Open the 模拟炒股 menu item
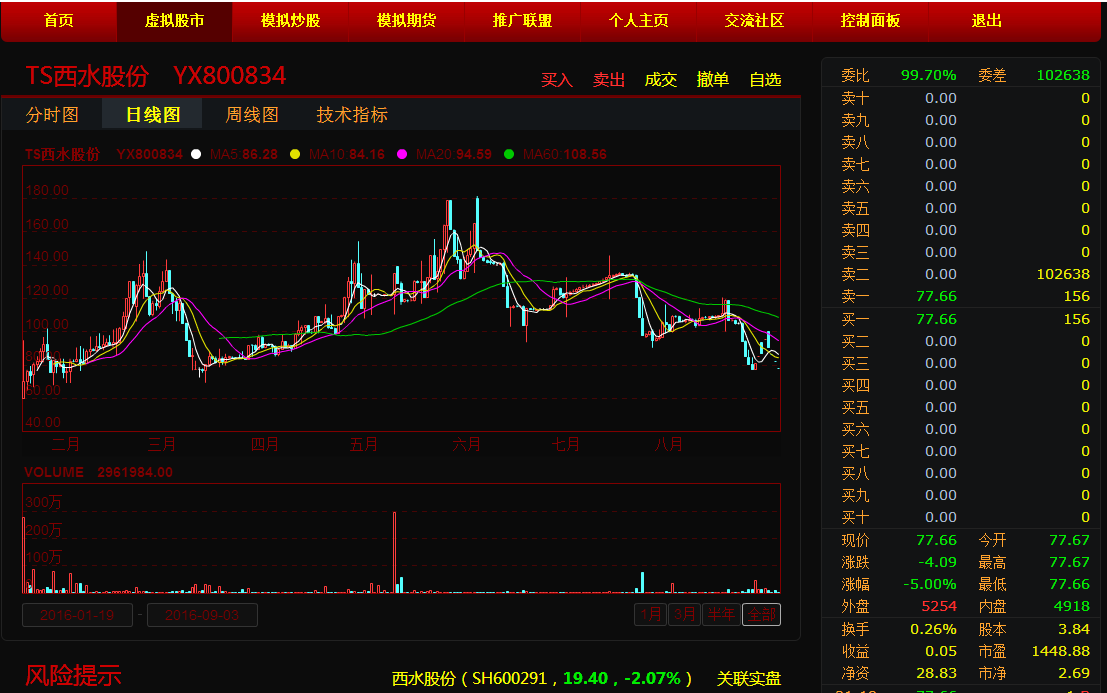Viewport: 1107px width, 693px height. 291,21
